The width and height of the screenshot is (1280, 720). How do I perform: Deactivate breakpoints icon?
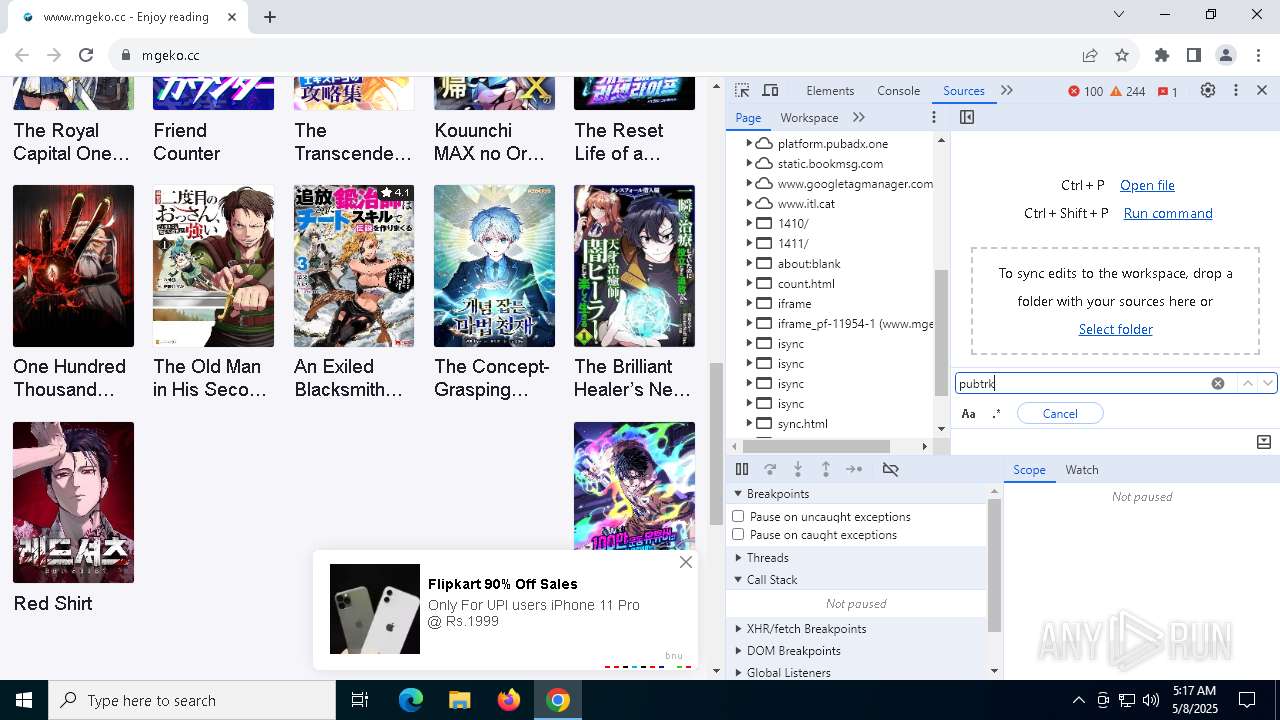pyautogui.click(x=890, y=469)
